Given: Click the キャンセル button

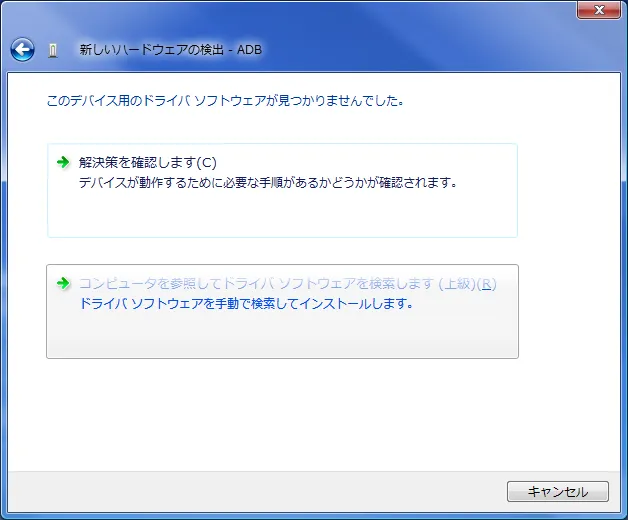Looking at the screenshot, I should [558, 492].
